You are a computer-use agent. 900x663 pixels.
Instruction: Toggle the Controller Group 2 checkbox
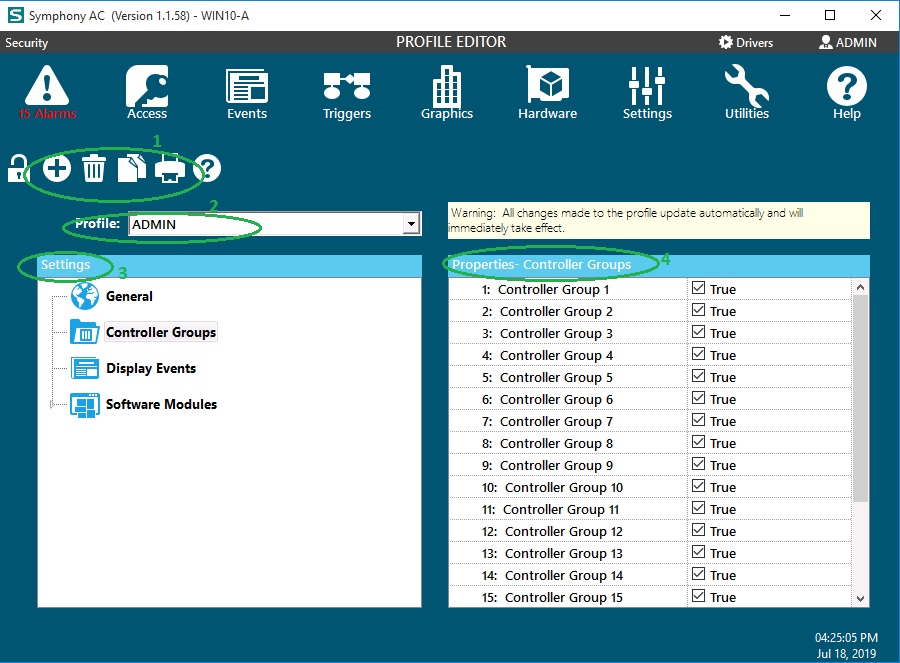(699, 310)
